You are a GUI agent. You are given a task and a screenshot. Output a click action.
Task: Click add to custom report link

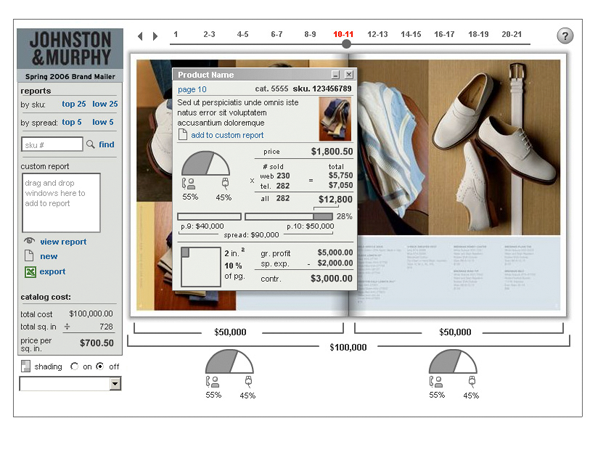coord(227,135)
